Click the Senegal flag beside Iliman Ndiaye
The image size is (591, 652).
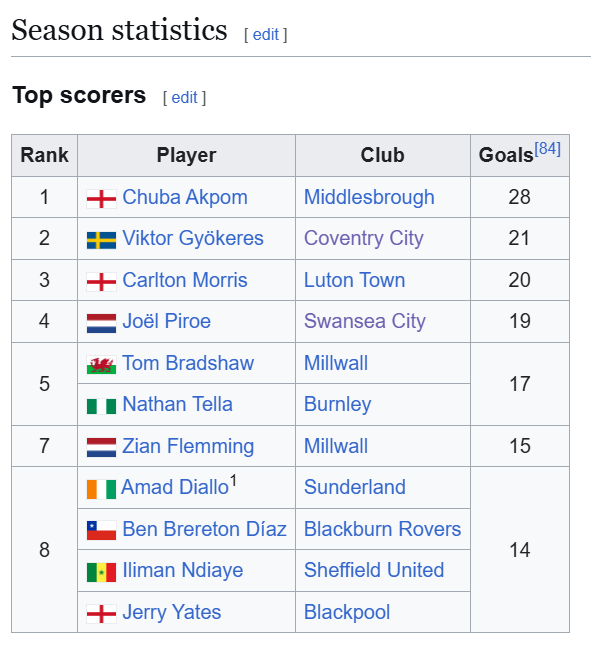101,572
